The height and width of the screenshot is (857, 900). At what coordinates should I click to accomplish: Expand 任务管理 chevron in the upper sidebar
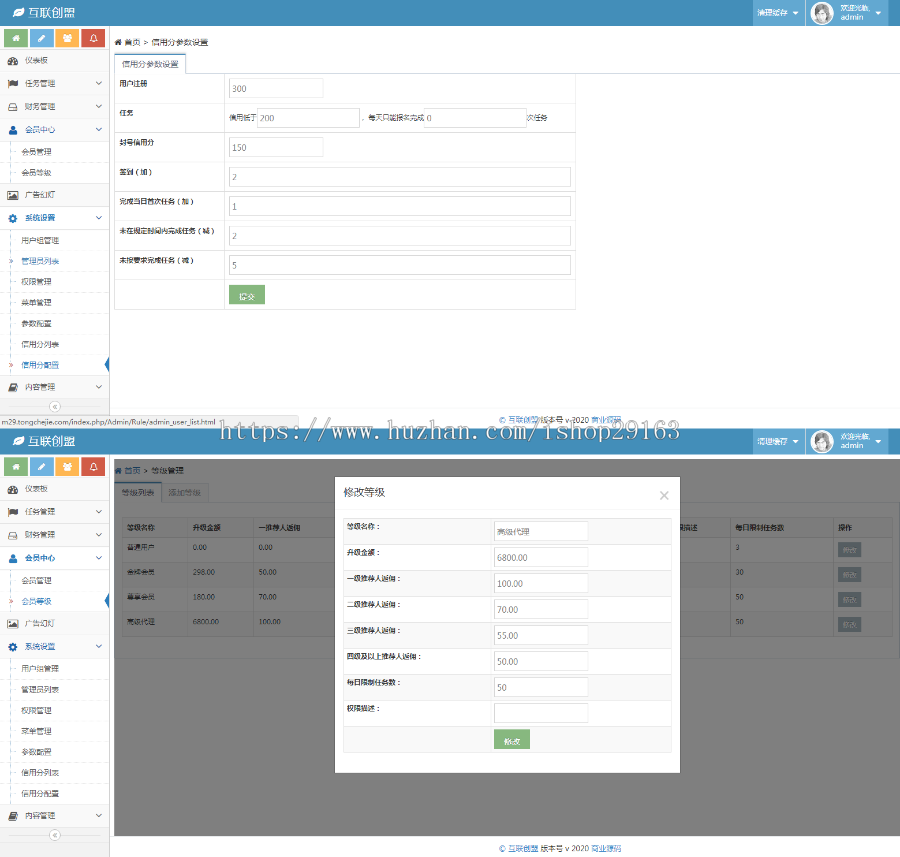[99, 83]
